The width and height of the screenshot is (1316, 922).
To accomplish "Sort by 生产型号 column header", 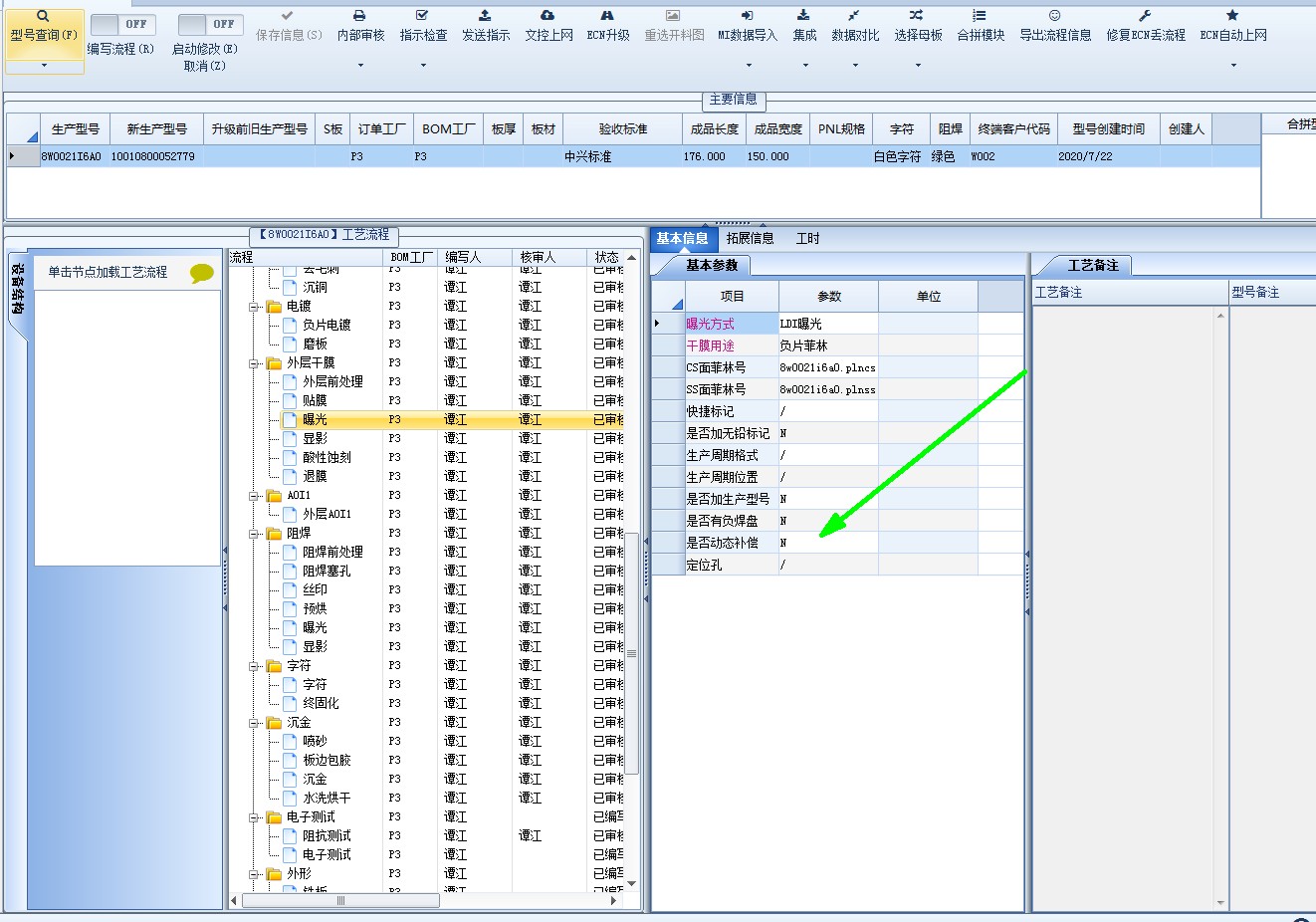I will click(76, 129).
